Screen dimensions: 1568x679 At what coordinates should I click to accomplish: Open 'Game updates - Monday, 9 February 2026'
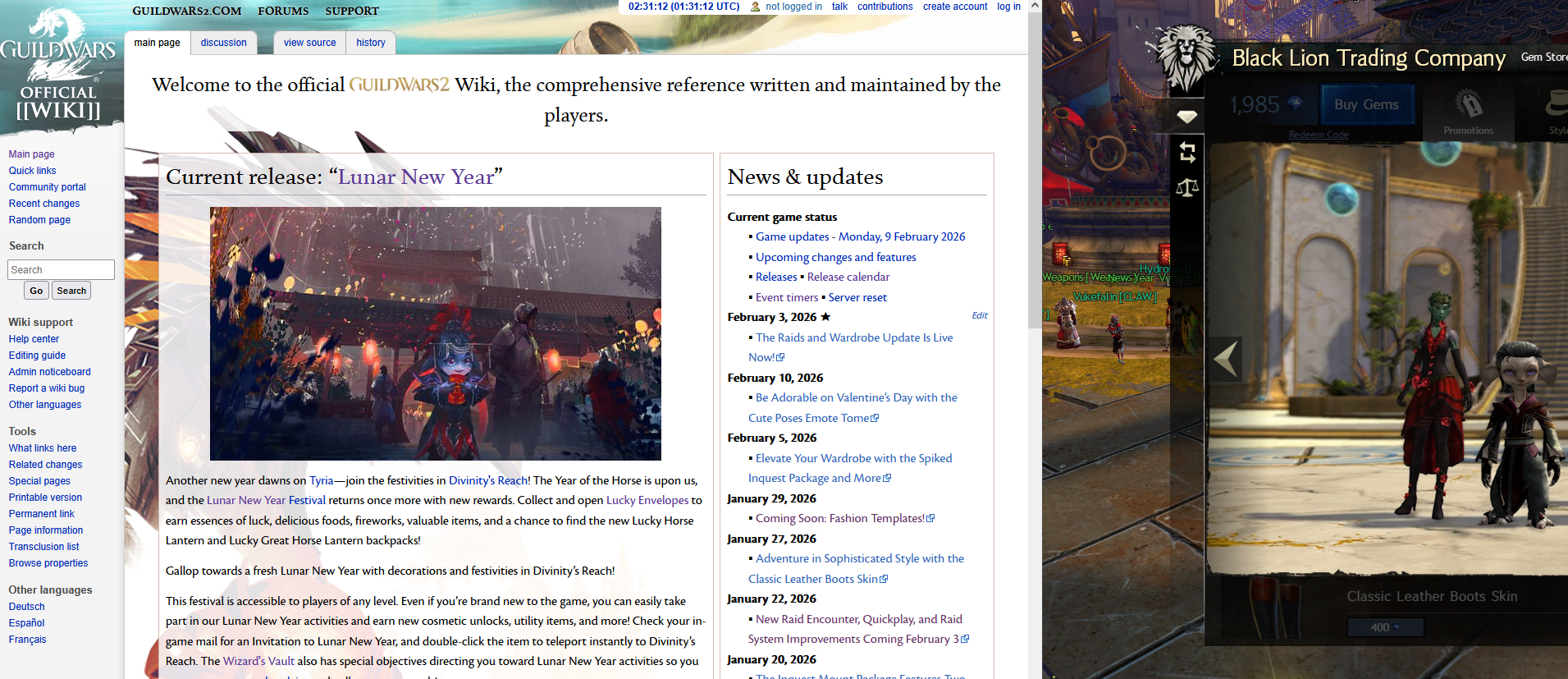coord(861,236)
